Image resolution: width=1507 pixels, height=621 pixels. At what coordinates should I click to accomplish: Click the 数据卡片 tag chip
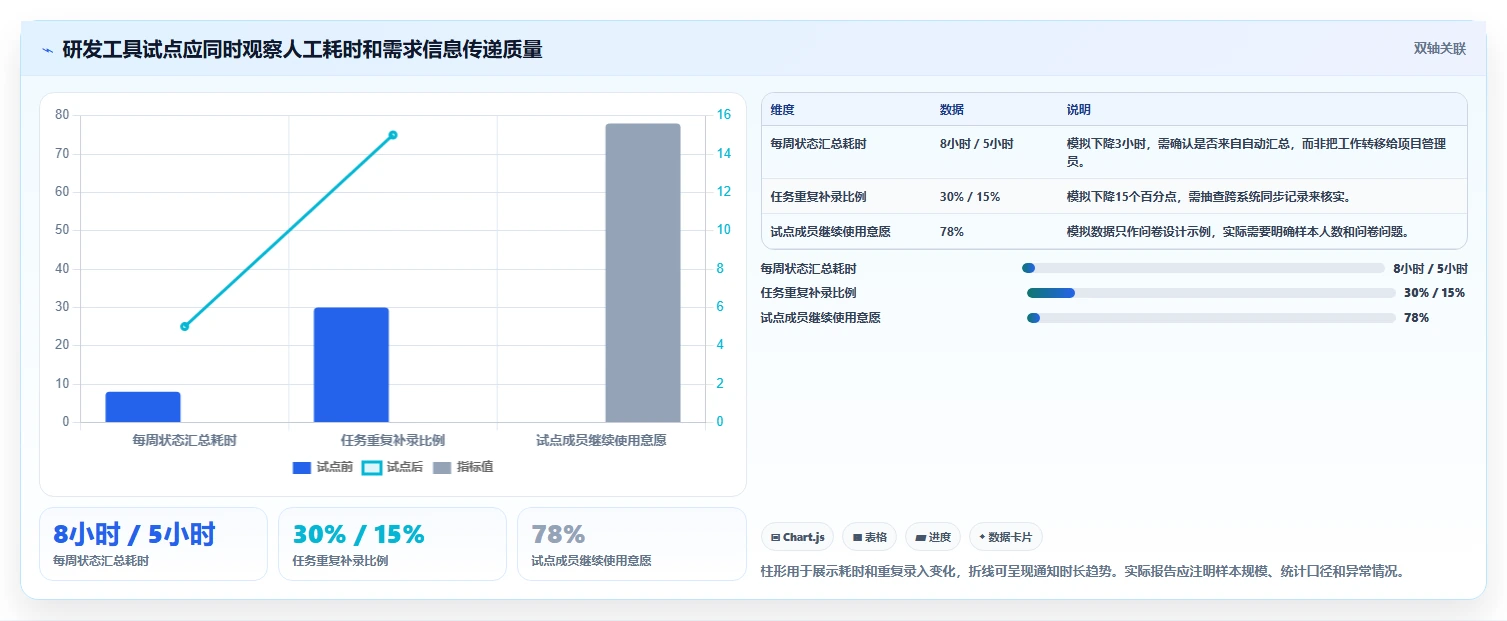[x=1006, y=537]
